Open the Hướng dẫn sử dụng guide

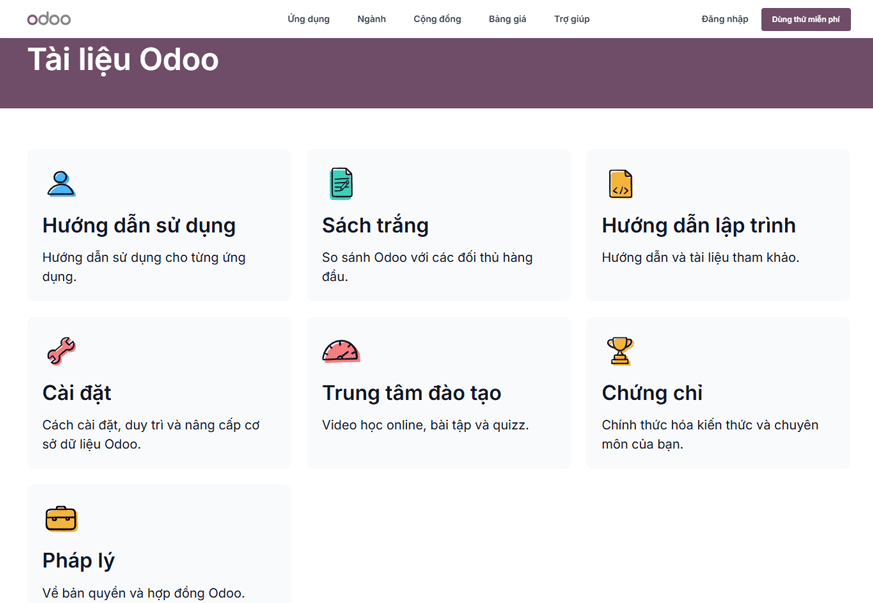click(x=137, y=225)
